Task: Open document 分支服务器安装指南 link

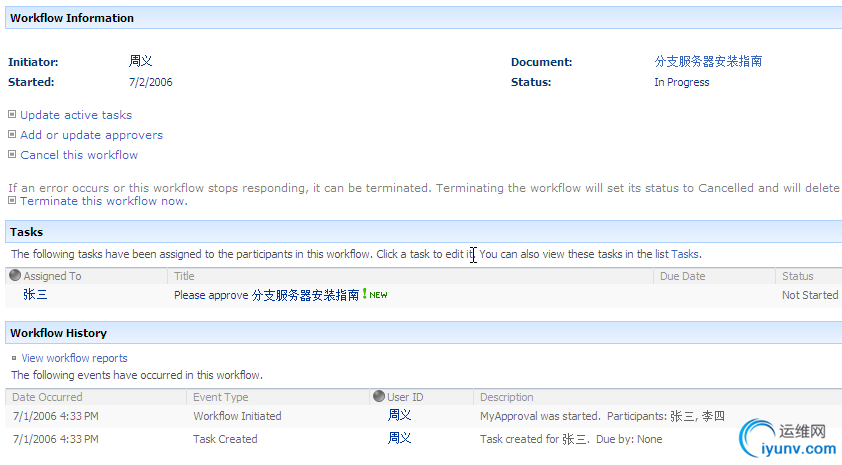Action: tap(708, 61)
